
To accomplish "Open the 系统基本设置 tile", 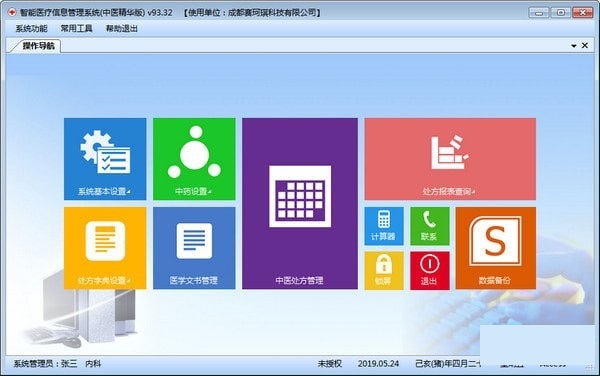I will 105,159.
